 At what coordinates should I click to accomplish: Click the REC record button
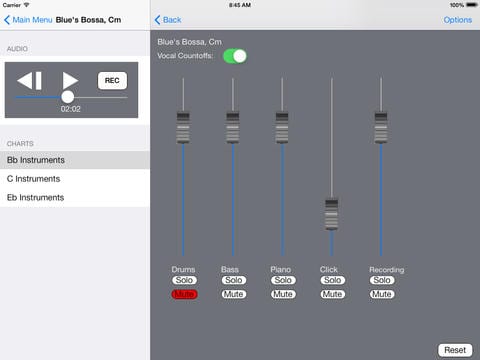112,81
